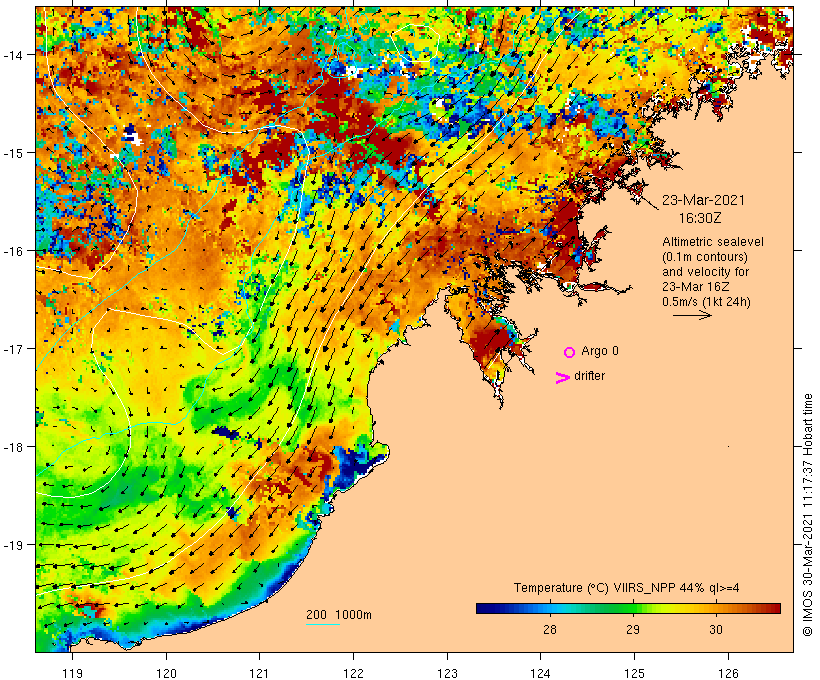This screenshot has height=680, width=820.
Task: Click the 119 longitude axis label
Action: click(x=72, y=673)
